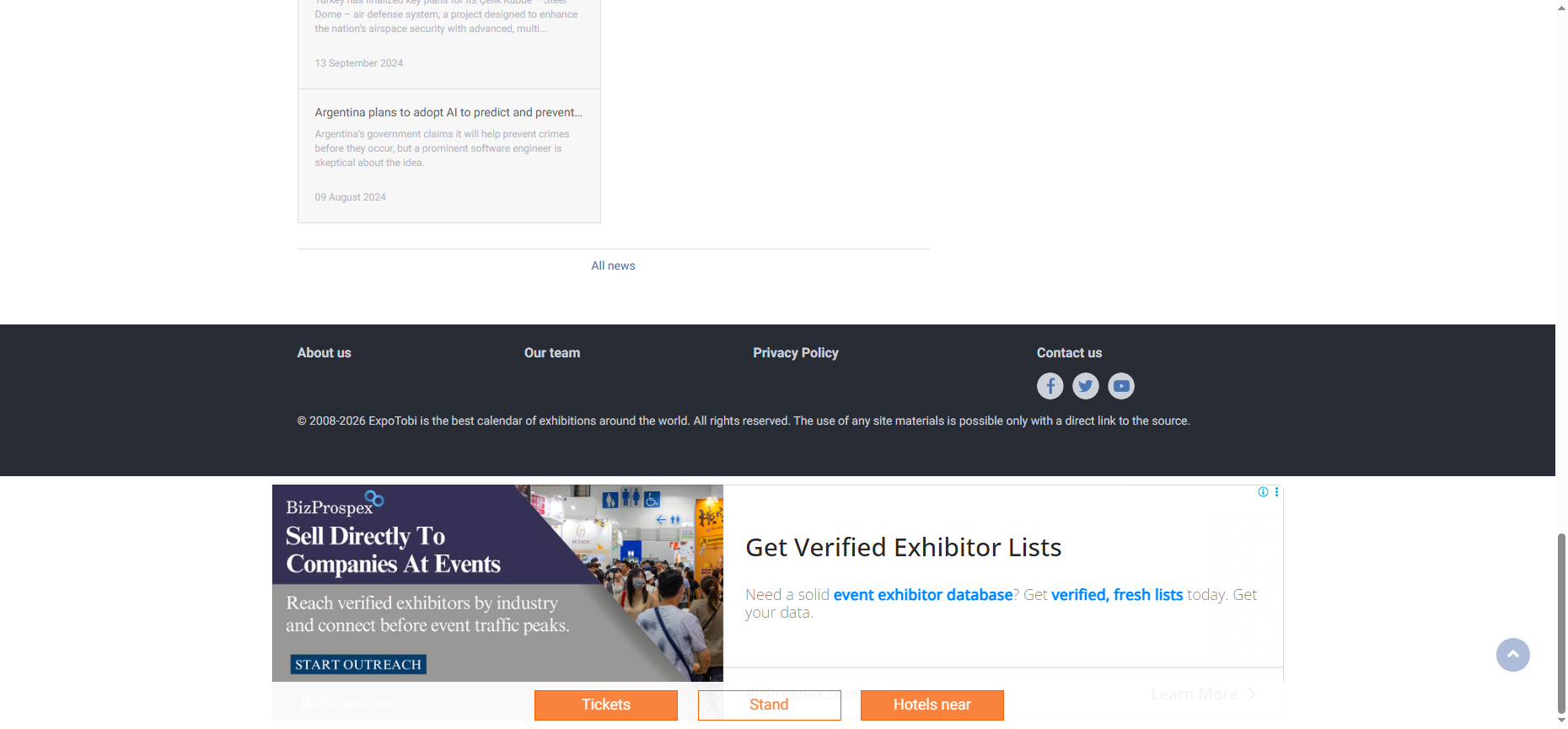This screenshot has height=729, width=1568.
Task: Open the Contact us footer link
Action: (1069, 353)
